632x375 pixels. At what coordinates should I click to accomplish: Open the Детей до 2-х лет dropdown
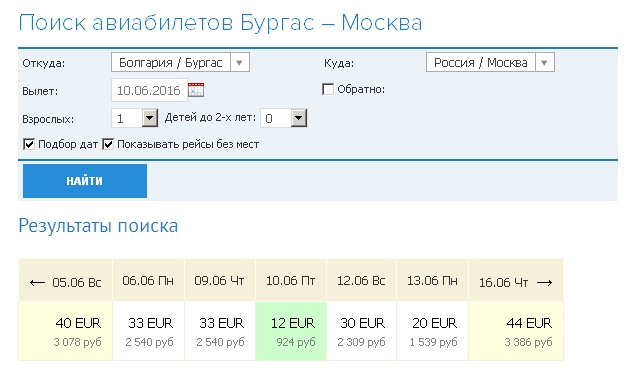click(x=299, y=118)
